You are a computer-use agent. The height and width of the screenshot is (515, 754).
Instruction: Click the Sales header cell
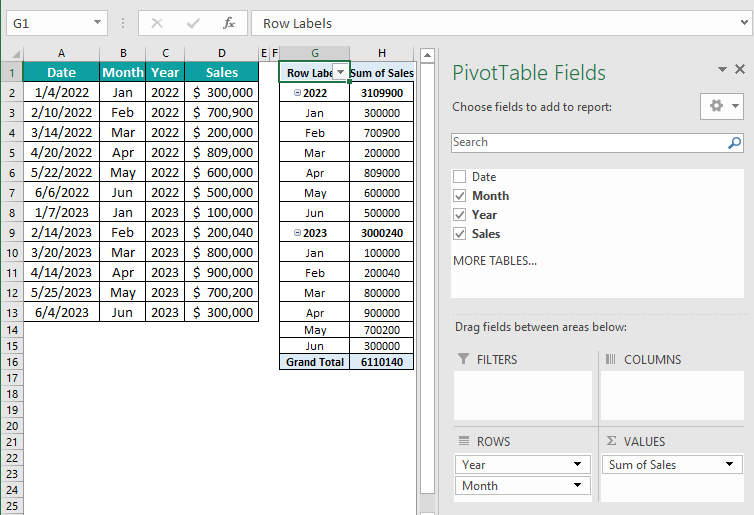tap(222, 72)
